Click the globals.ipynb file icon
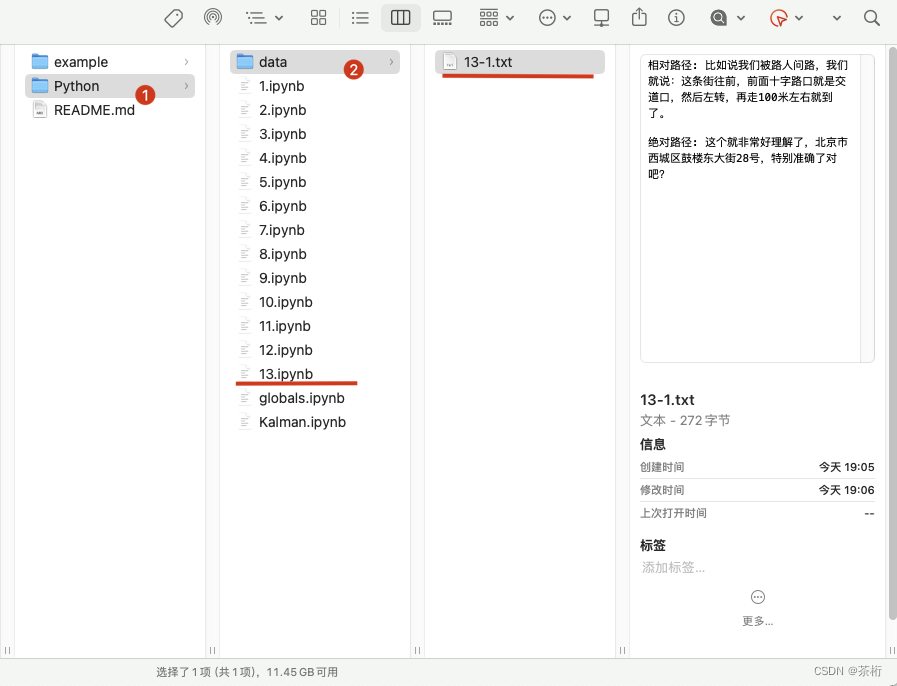The width and height of the screenshot is (897, 686). point(245,398)
